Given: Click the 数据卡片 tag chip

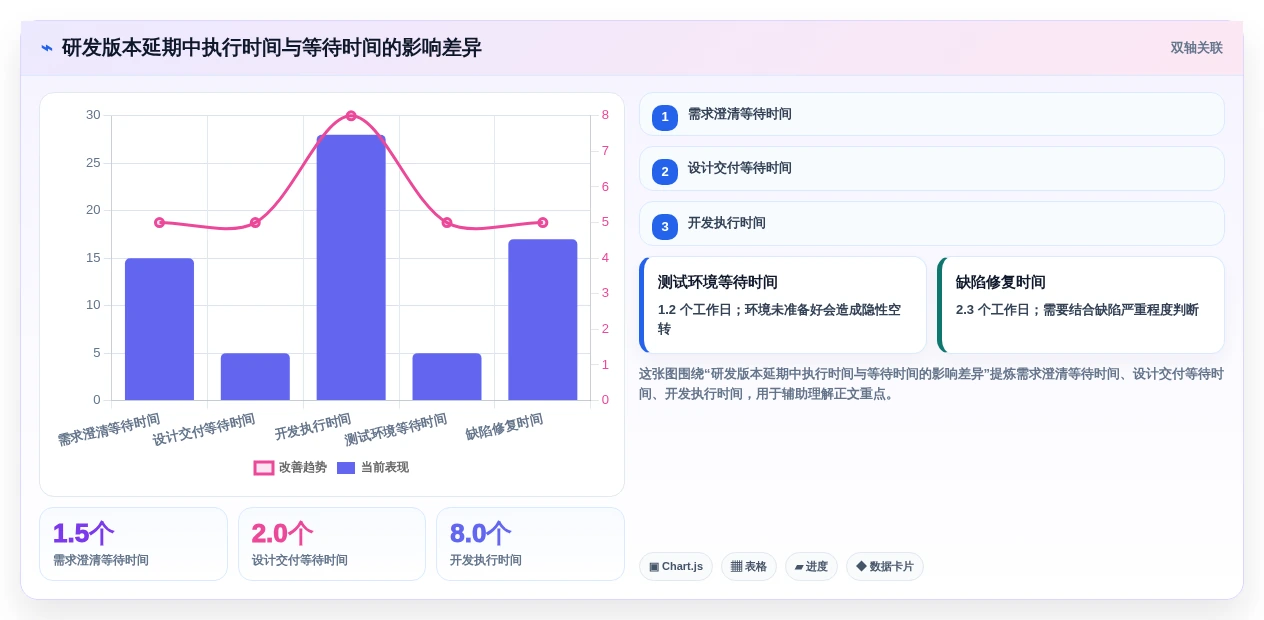Looking at the screenshot, I should [885, 567].
